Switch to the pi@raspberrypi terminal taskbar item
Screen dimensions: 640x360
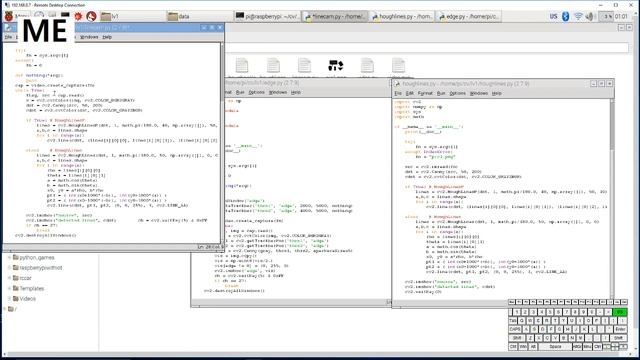268,16
